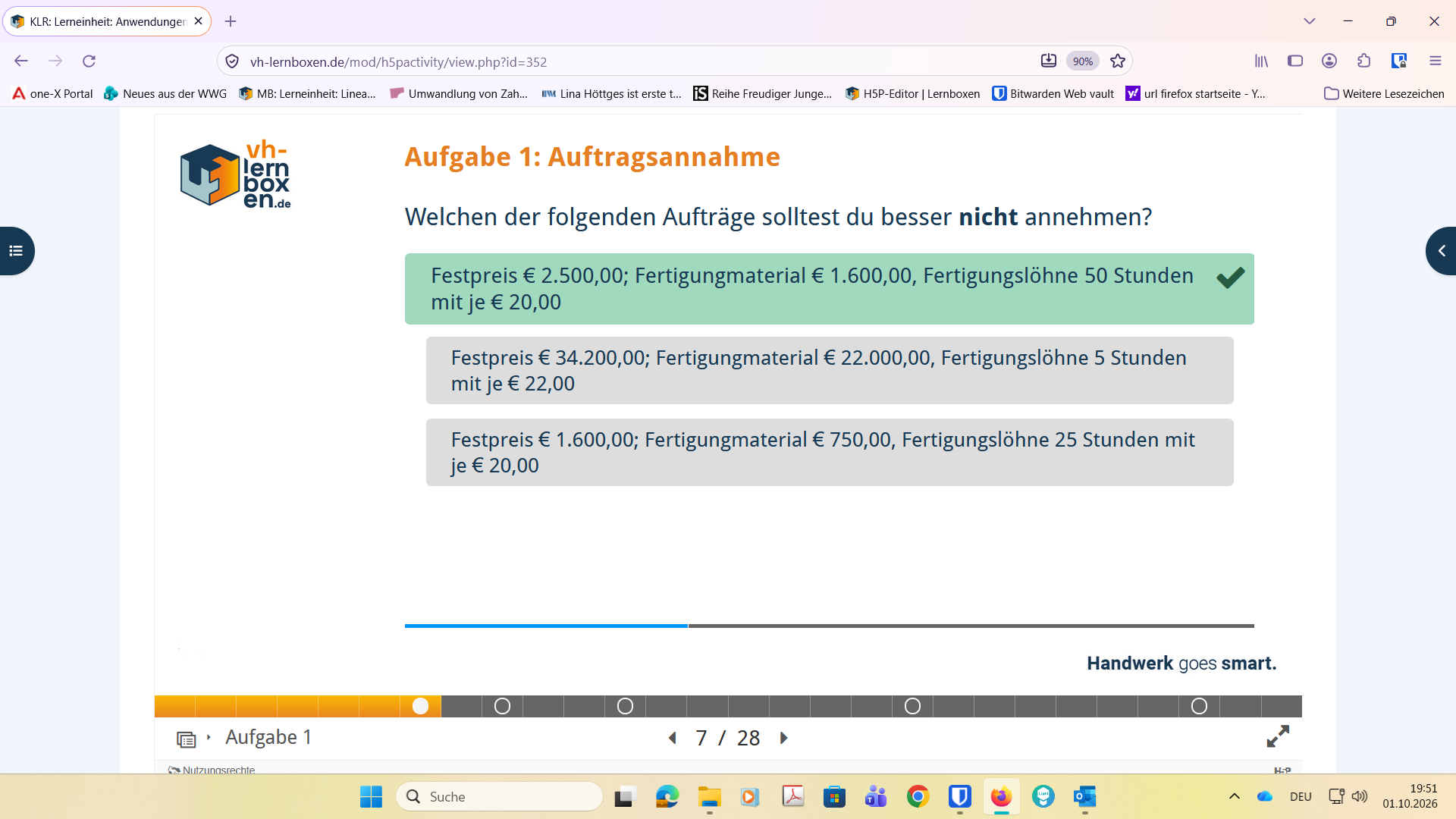Go to the previous slide arrow
The image size is (1456, 819).
672,738
